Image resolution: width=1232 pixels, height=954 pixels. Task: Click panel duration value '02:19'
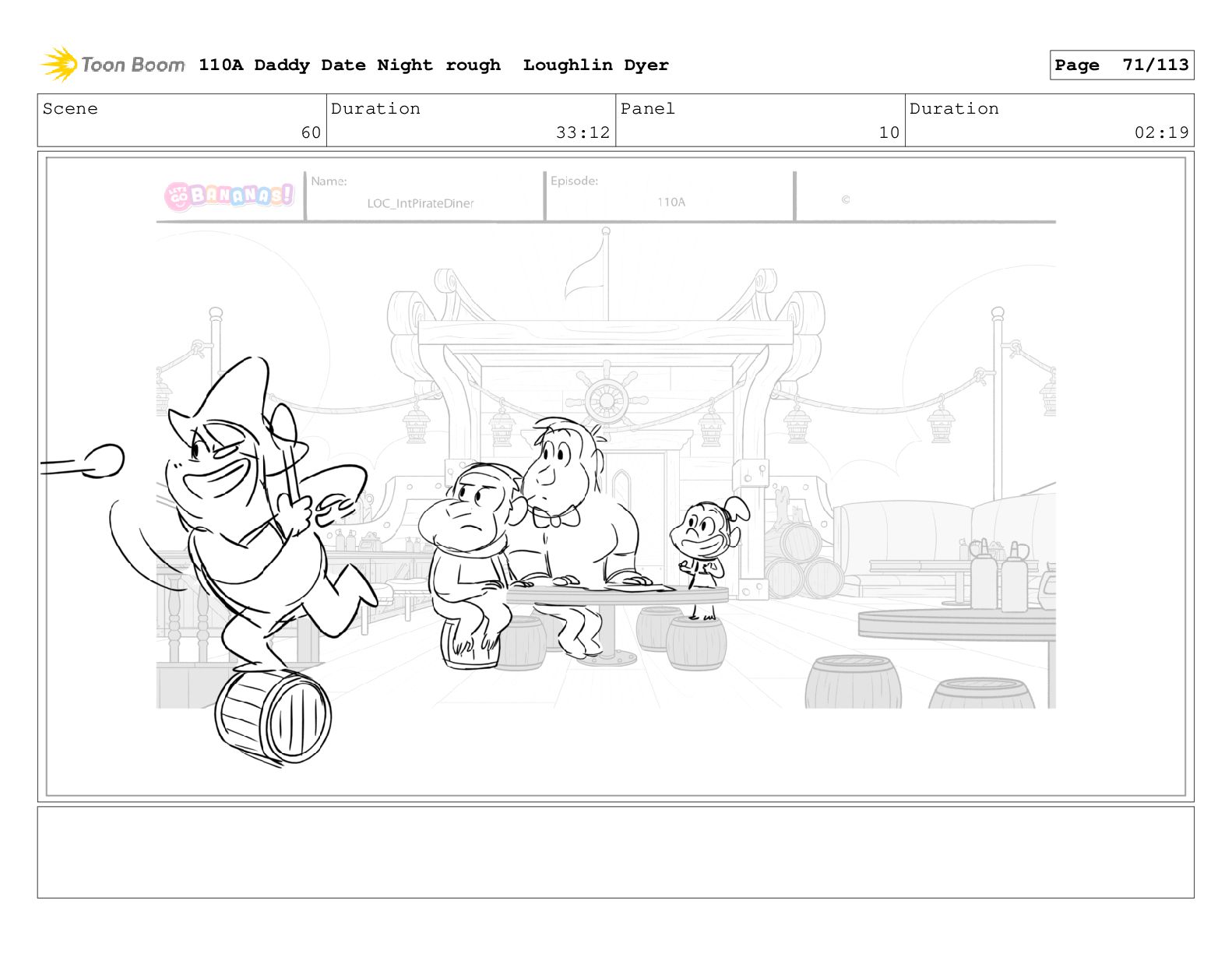[1161, 132]
